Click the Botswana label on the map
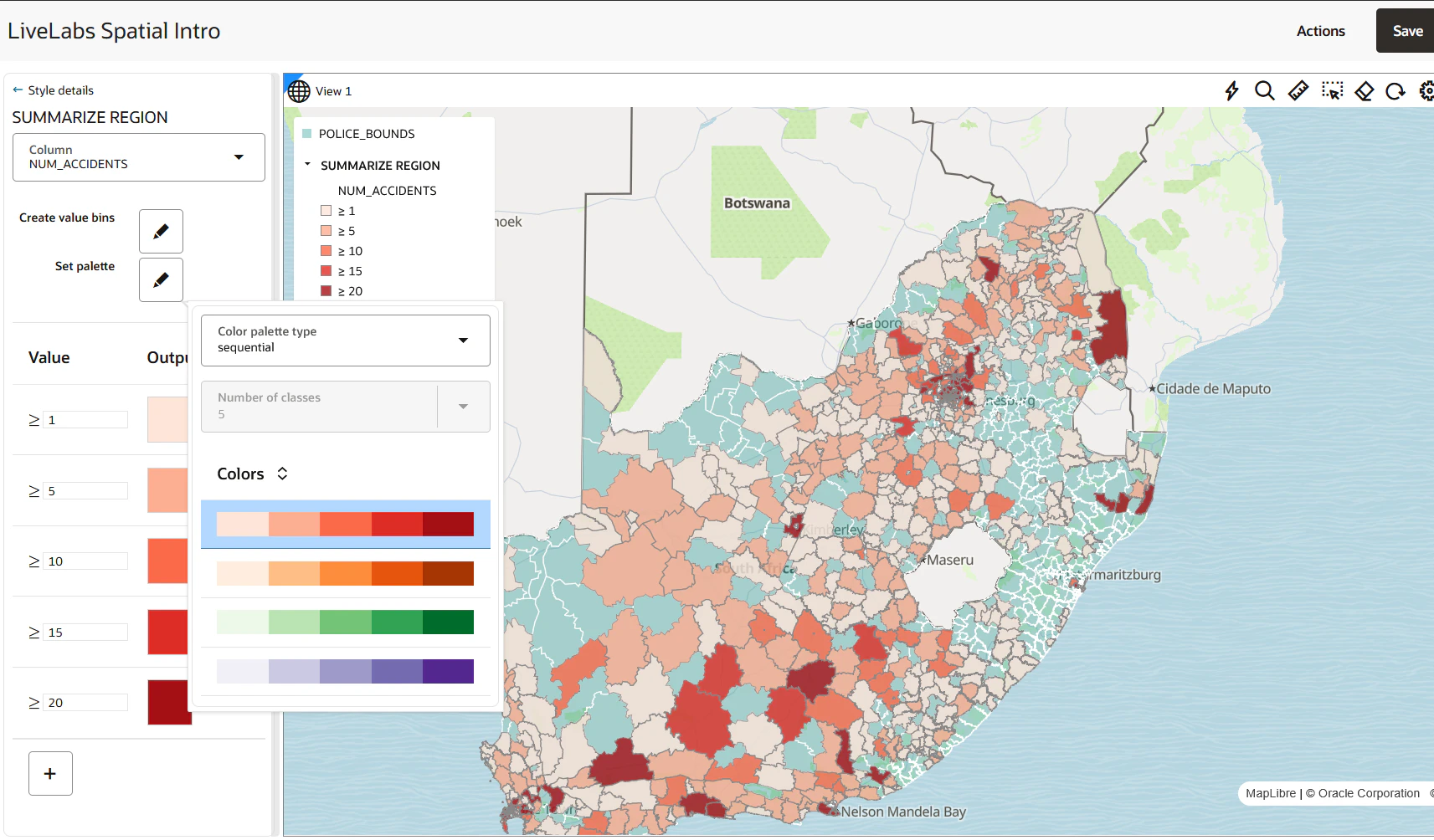 pos(757,203)
